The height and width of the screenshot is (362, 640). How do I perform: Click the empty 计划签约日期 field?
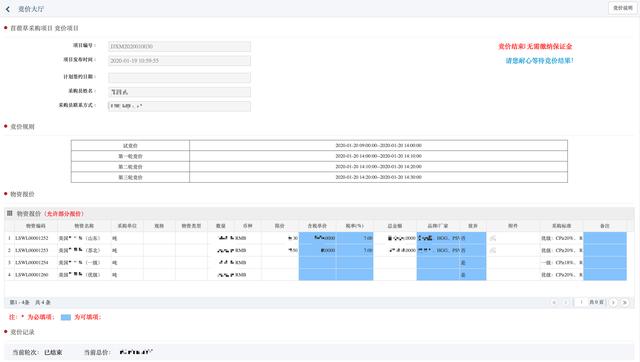[x=180, y=78]
